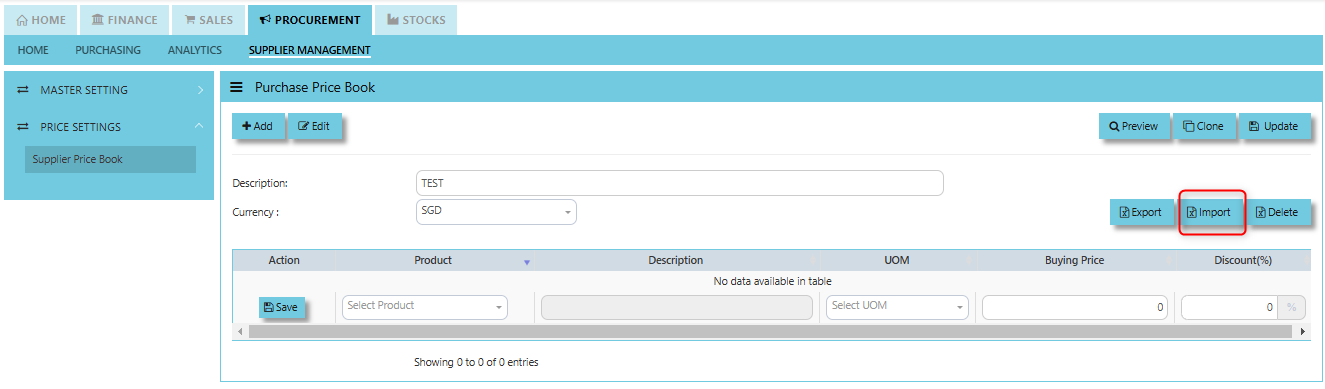Viewport: 1325px width, 389px height.
Task: Open the Currency SGD dropdown
Action: [x=496, y=212]
